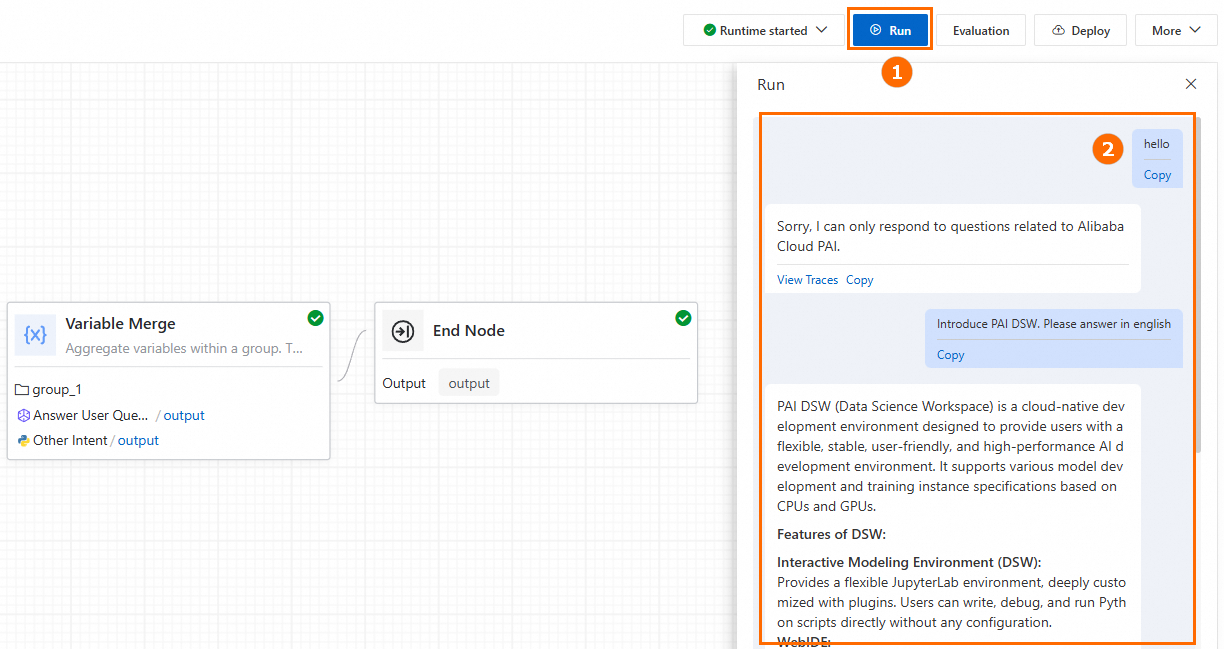The image size is (1224, 649).
Task: Open View Traces for the Sorry reply
Action: tap(807, 280)
